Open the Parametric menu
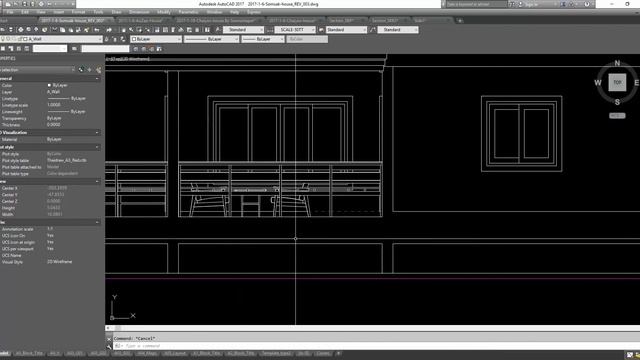 tap(188, 12)
